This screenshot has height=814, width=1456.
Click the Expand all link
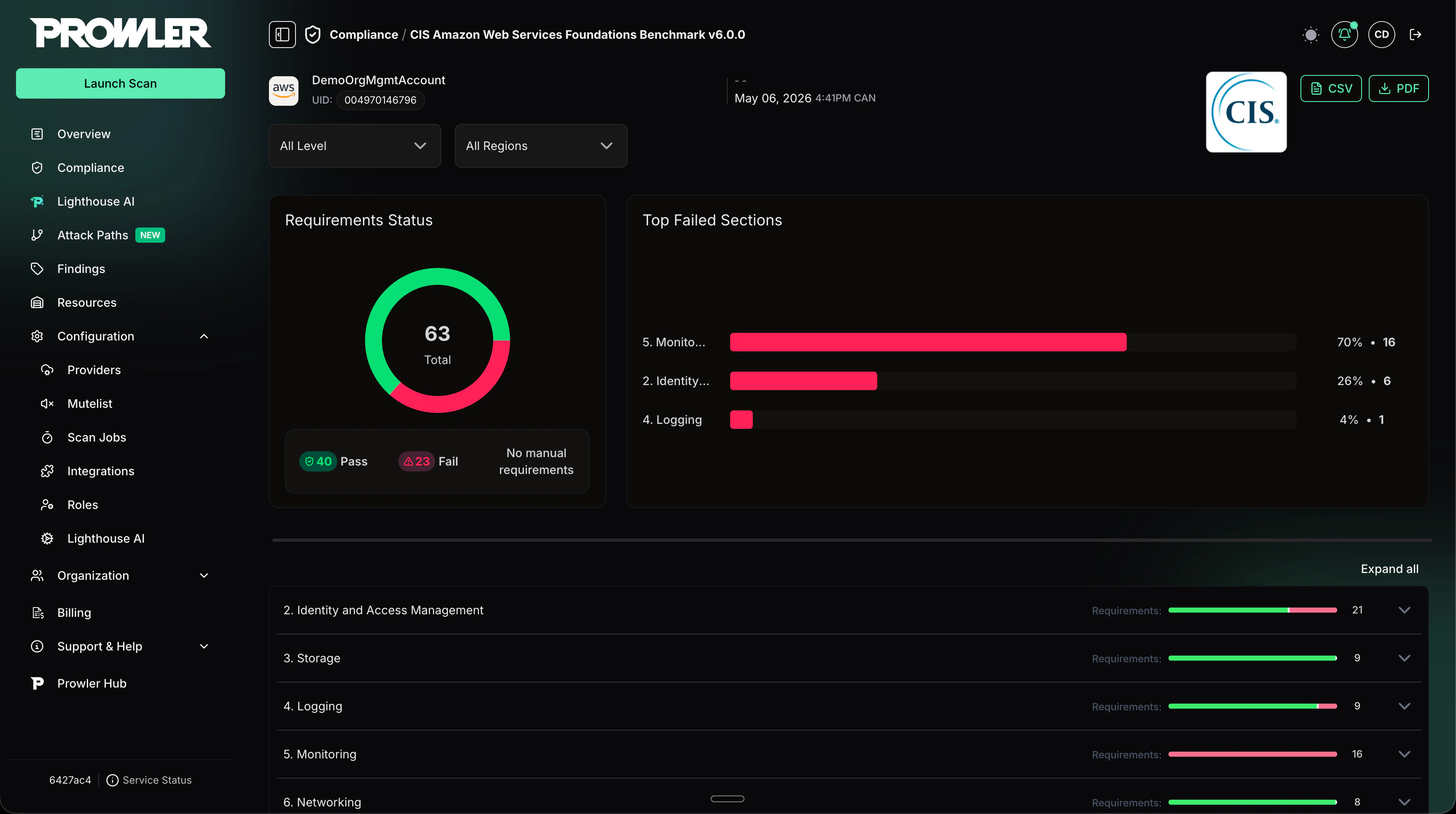[1389, 569]
